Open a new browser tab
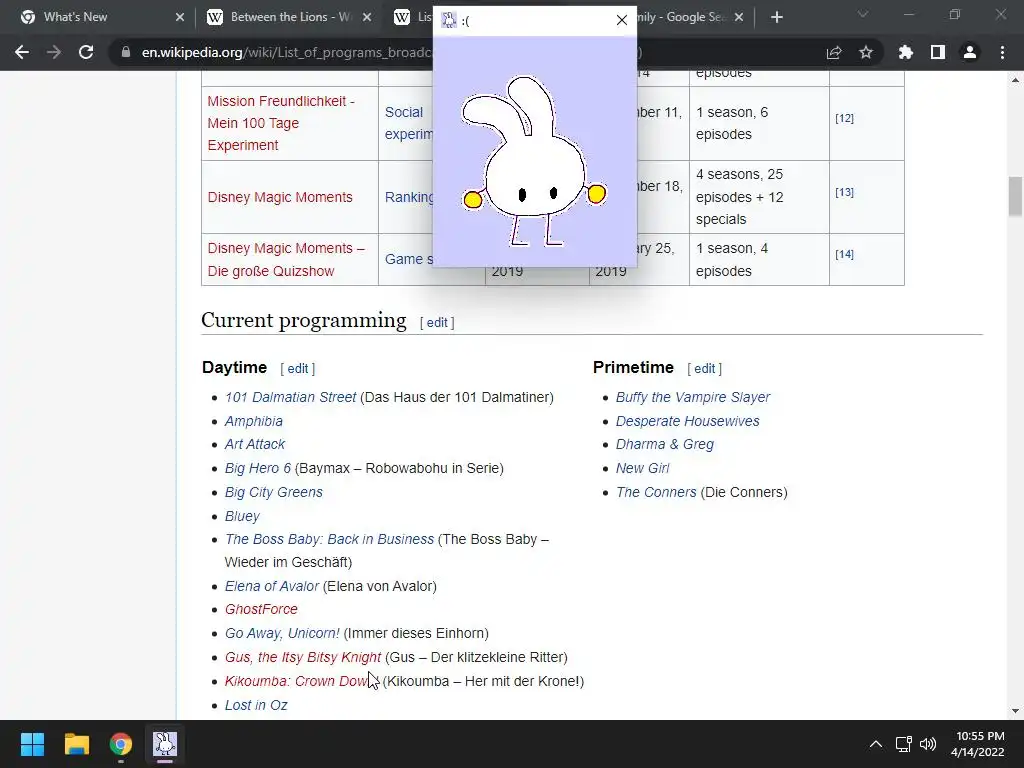1024x768 pixels. (x=776, y=17)
